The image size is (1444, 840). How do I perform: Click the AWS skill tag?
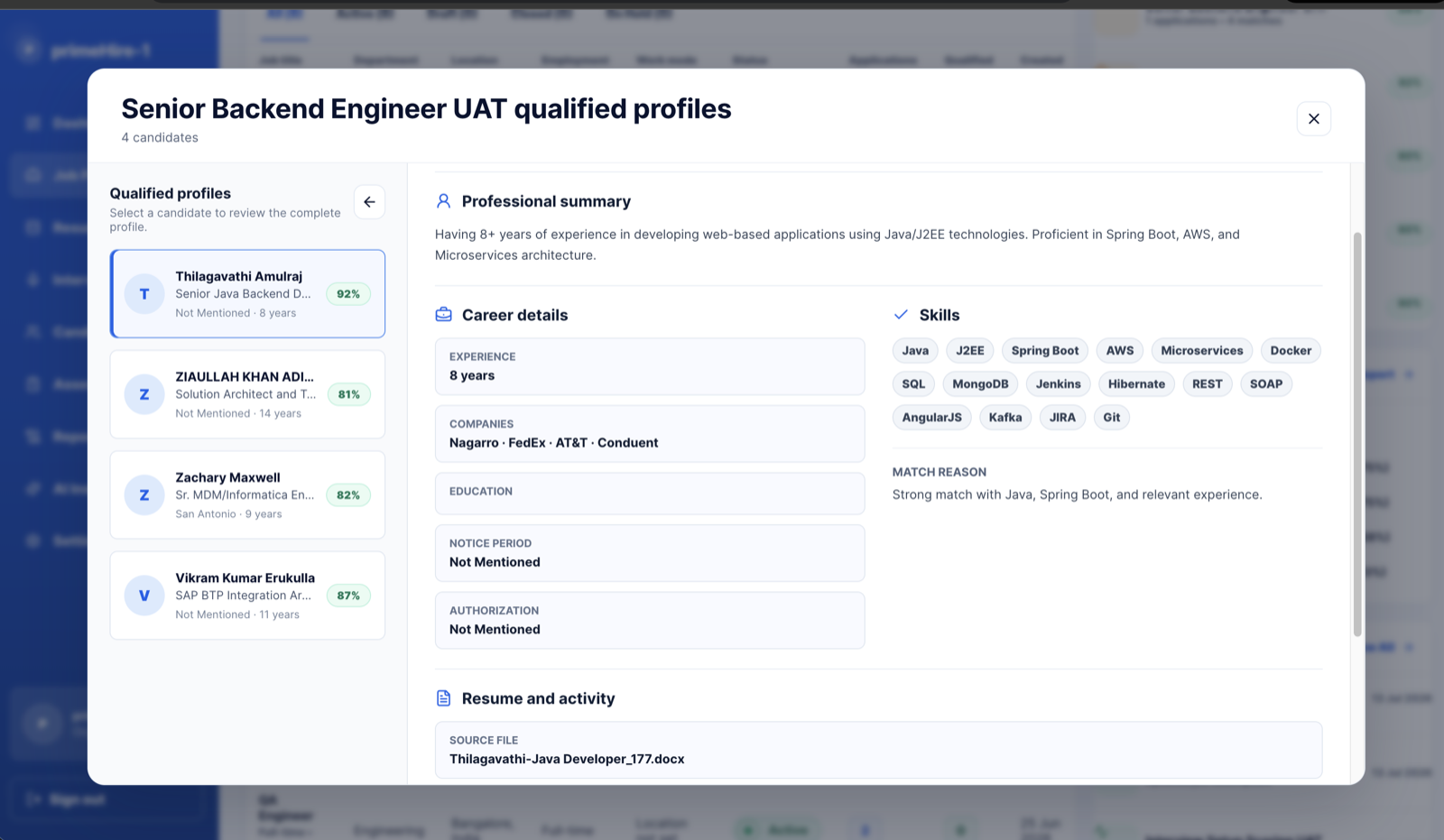tap(1120, 351)
